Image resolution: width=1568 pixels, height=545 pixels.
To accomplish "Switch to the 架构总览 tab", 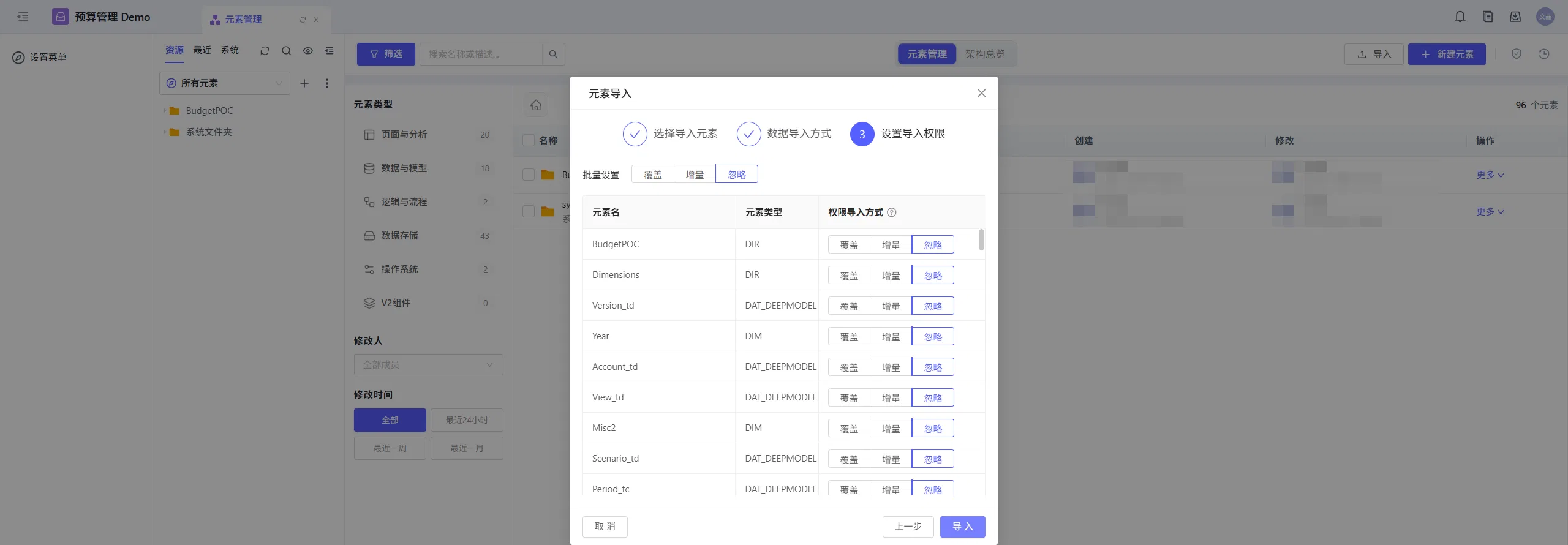I will pyautogui.click(x=985, y=55).
